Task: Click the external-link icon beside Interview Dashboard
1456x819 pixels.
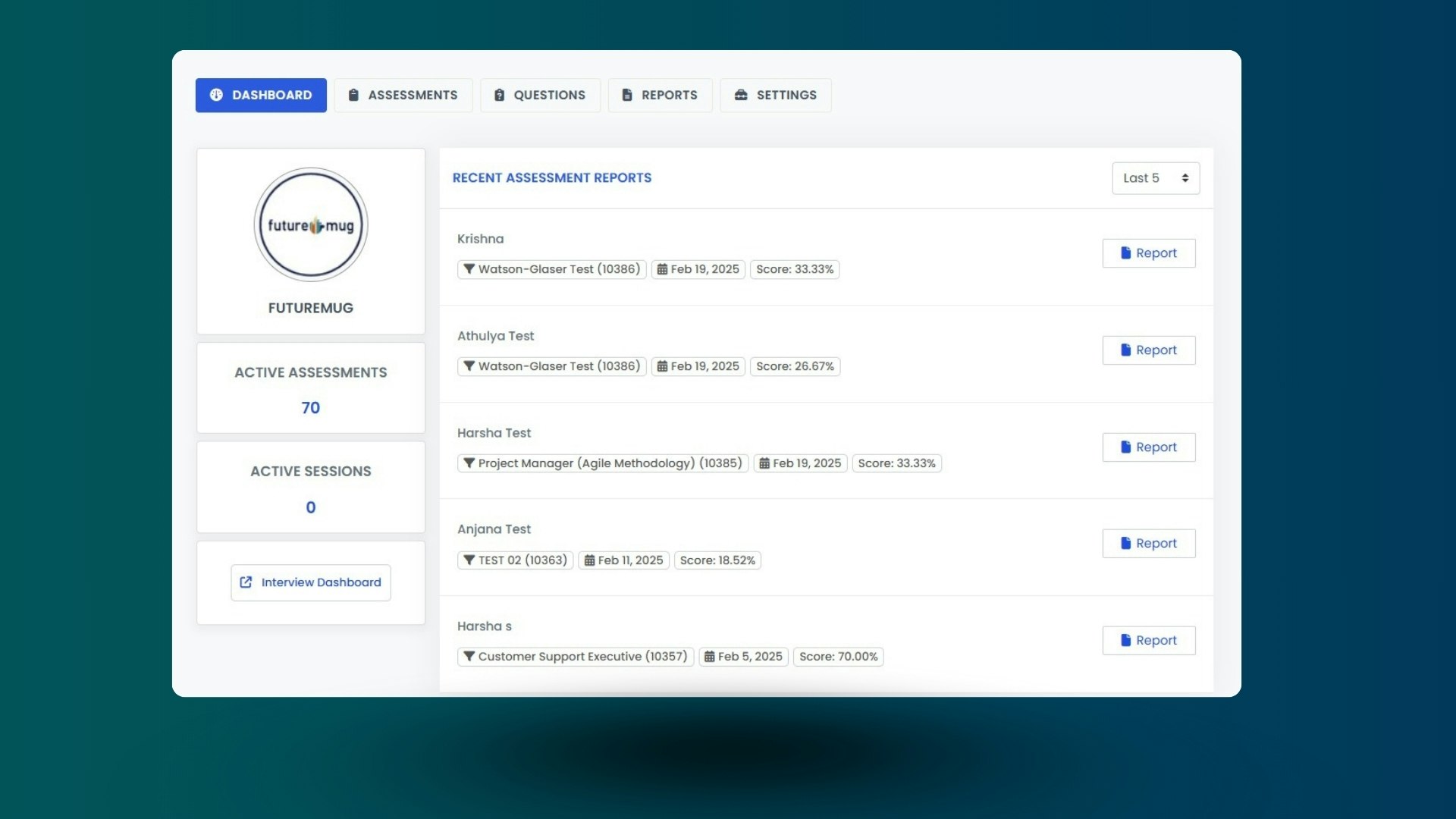Action: click(x=246, y=582)
